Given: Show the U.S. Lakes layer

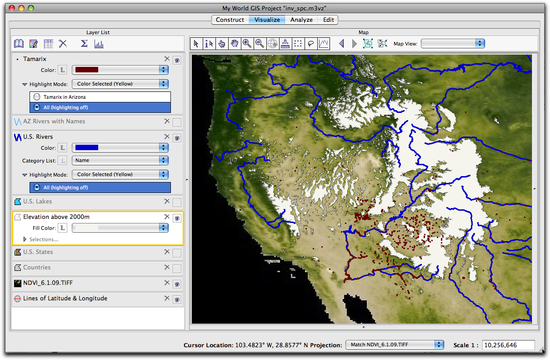Looking at the screenshot, I should 177,202.
